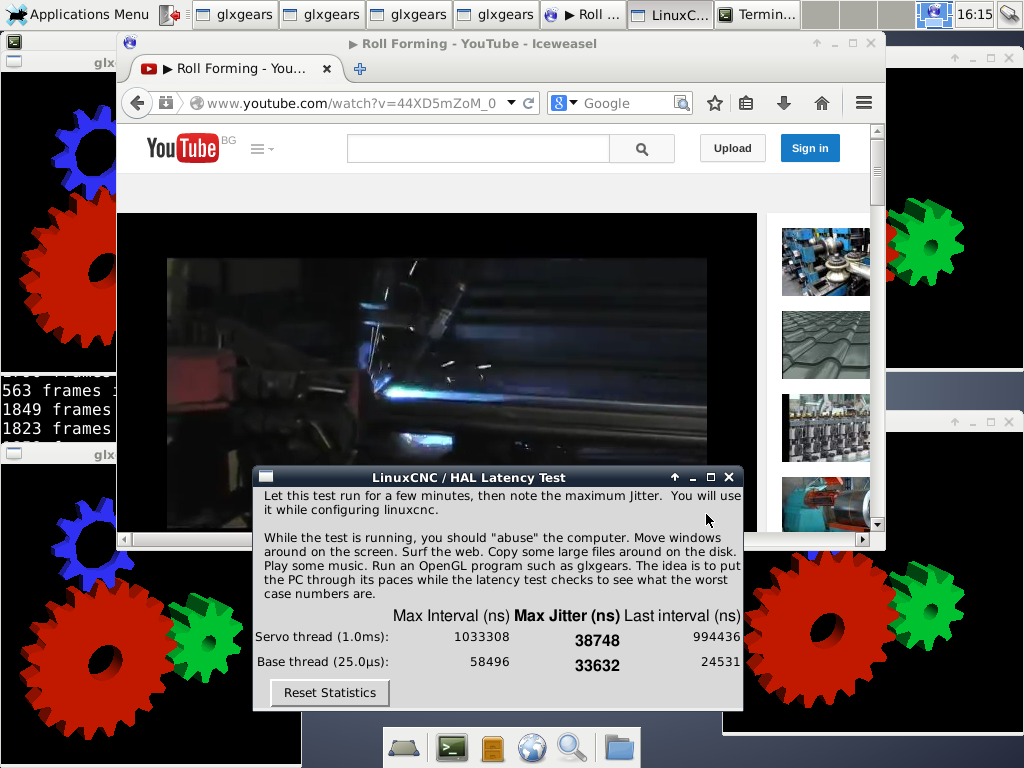Expand the YouTube guide menu

pyautogui.click(x=262, y=149)
